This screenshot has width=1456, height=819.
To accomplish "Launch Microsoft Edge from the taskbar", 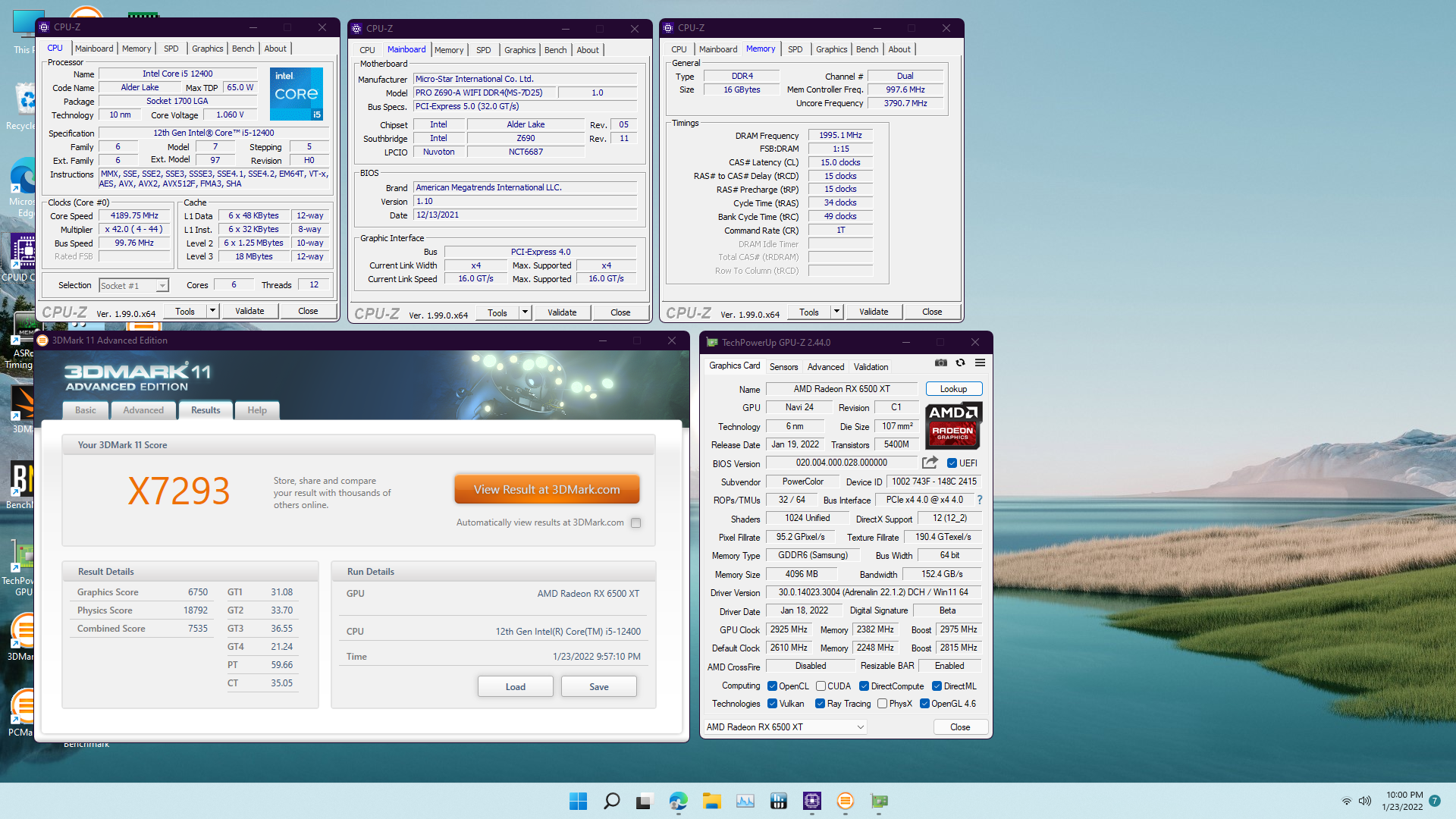I will coord(678,801).
